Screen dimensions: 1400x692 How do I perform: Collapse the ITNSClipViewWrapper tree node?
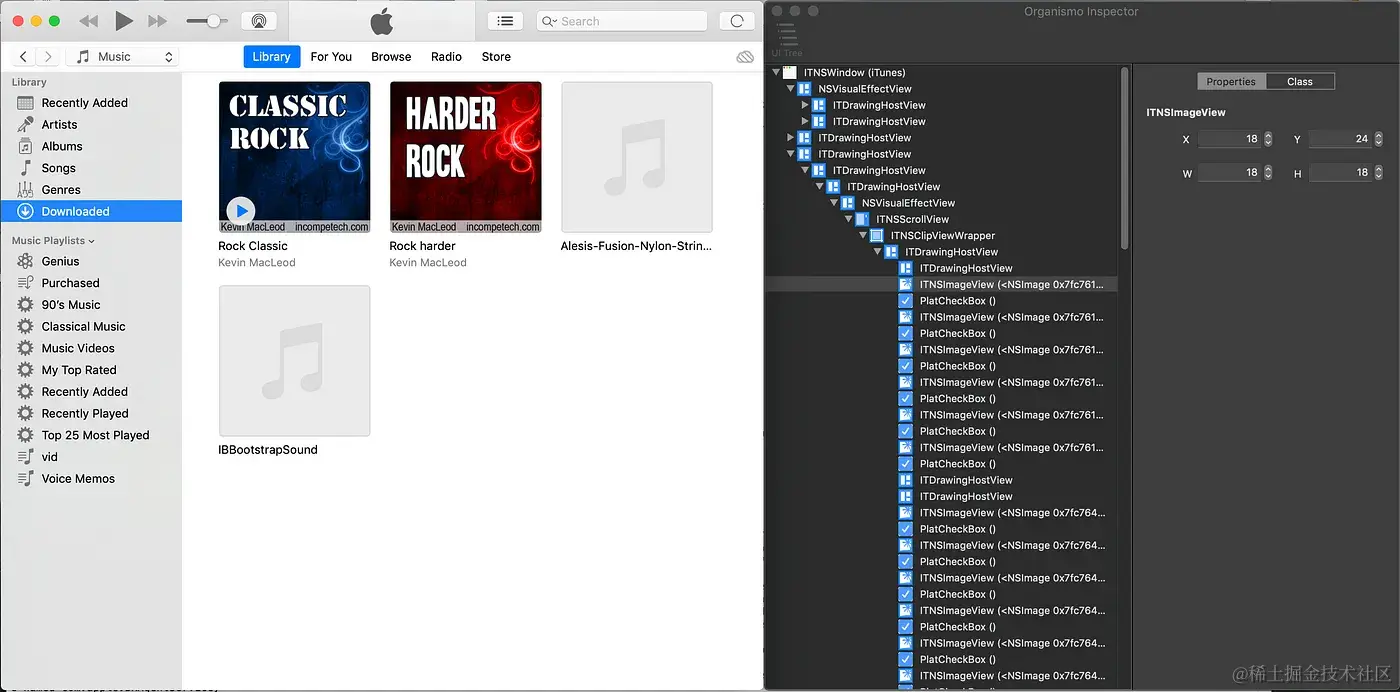pyautogui.click(x=863, y=236)
